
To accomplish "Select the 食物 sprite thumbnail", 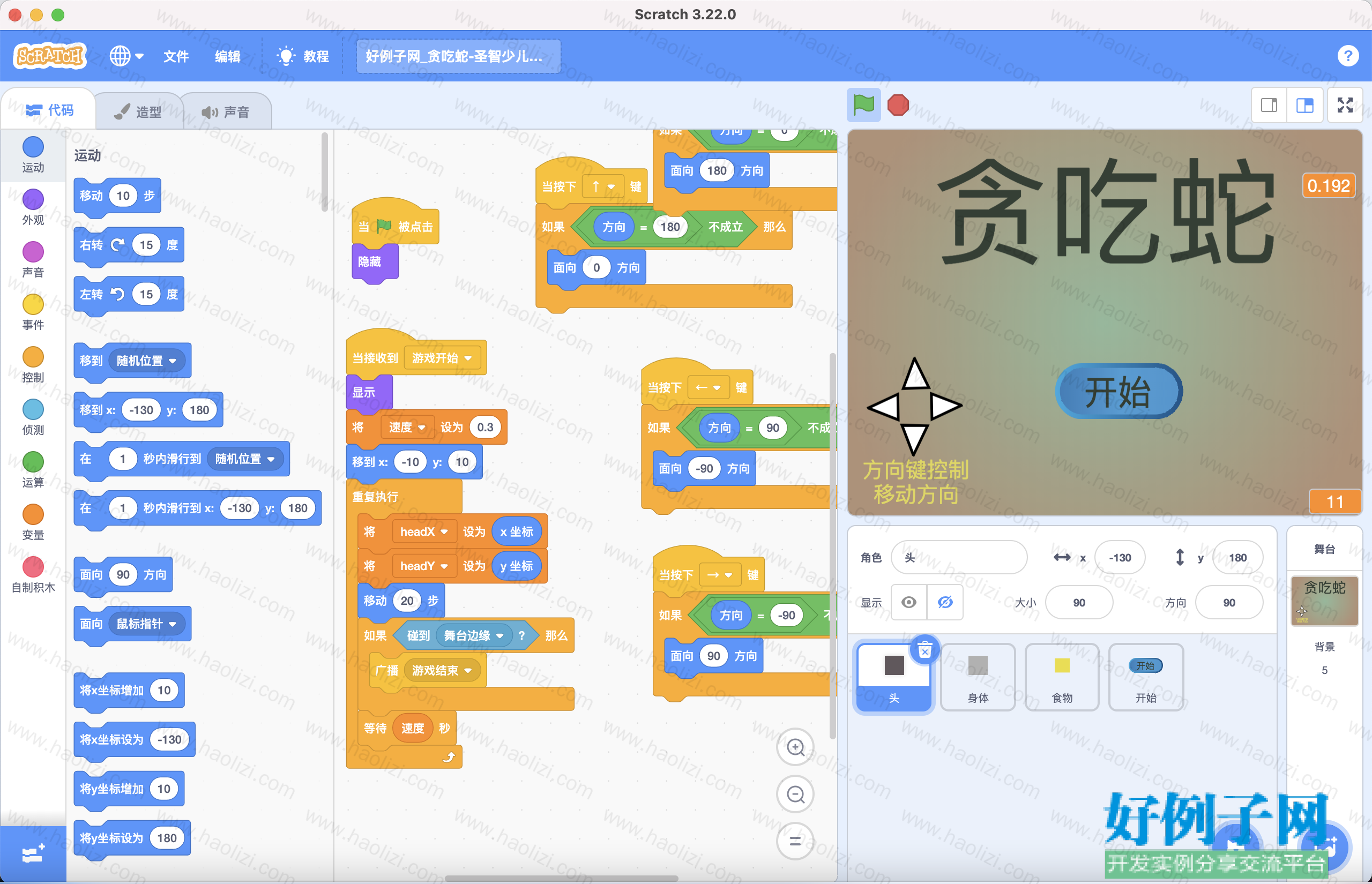I will pyautogui.click(x=1062, y=677).
